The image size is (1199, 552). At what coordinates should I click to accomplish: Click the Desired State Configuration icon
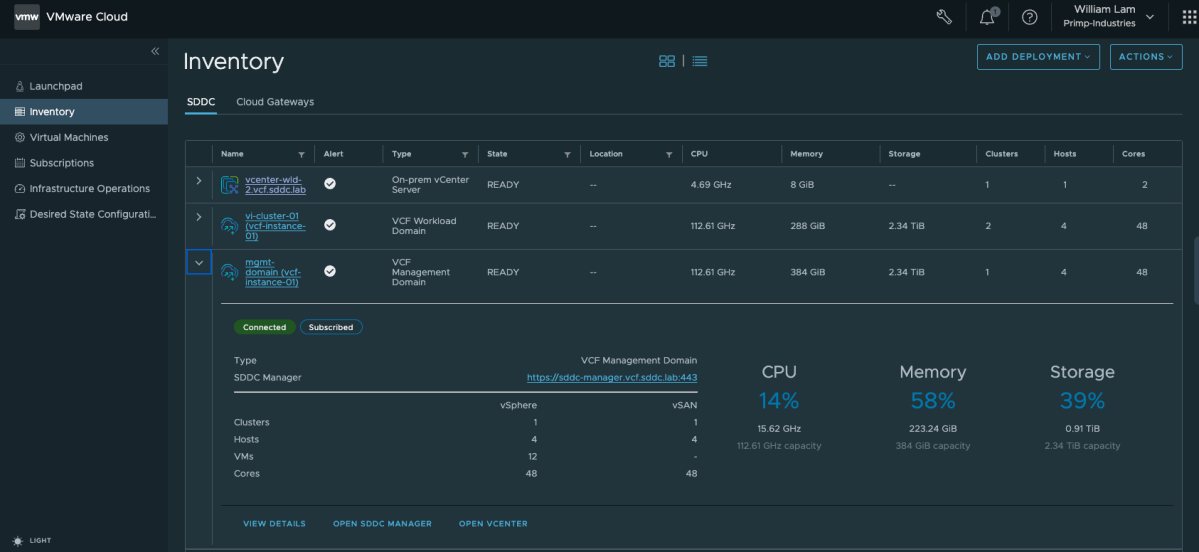20,214
